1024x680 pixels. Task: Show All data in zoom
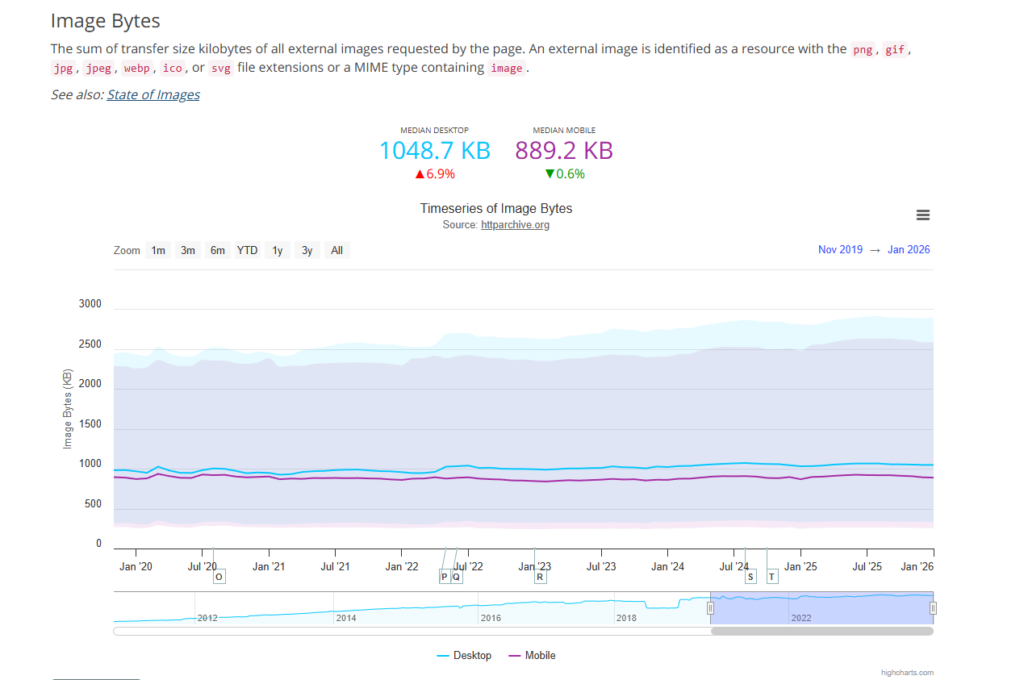click(337, 250)
